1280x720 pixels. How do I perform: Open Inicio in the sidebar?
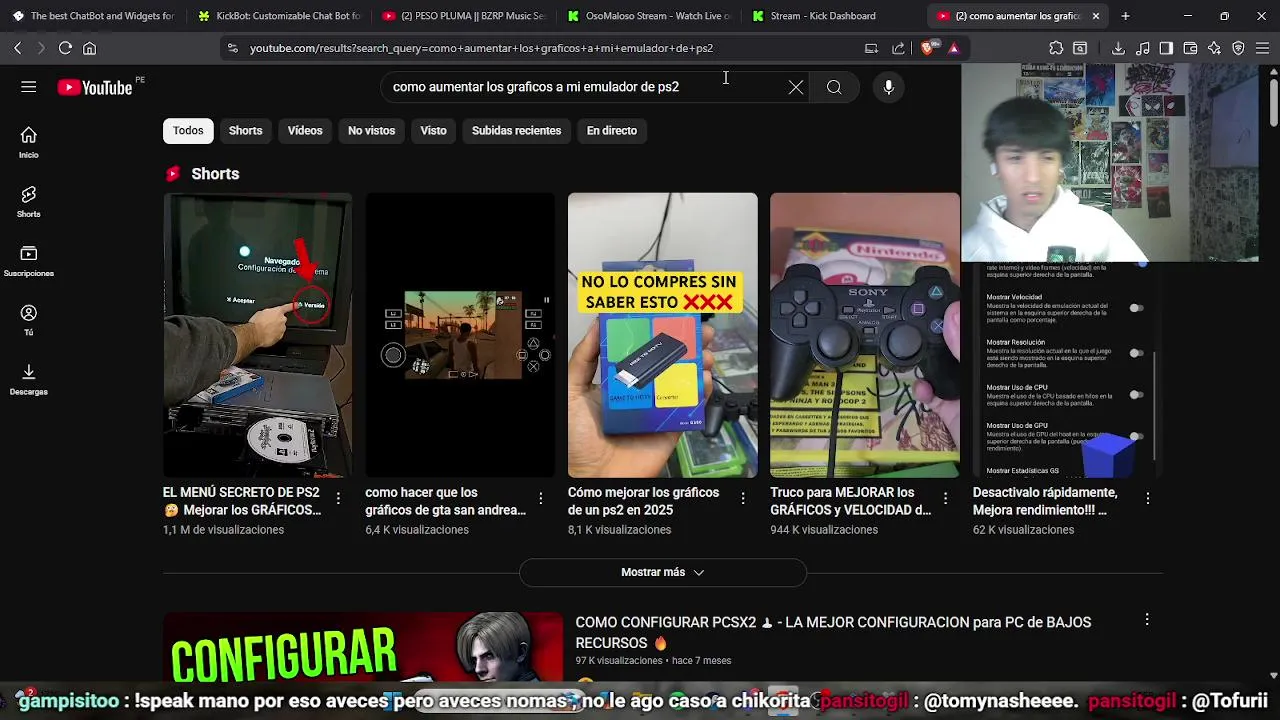click(28, 143)
